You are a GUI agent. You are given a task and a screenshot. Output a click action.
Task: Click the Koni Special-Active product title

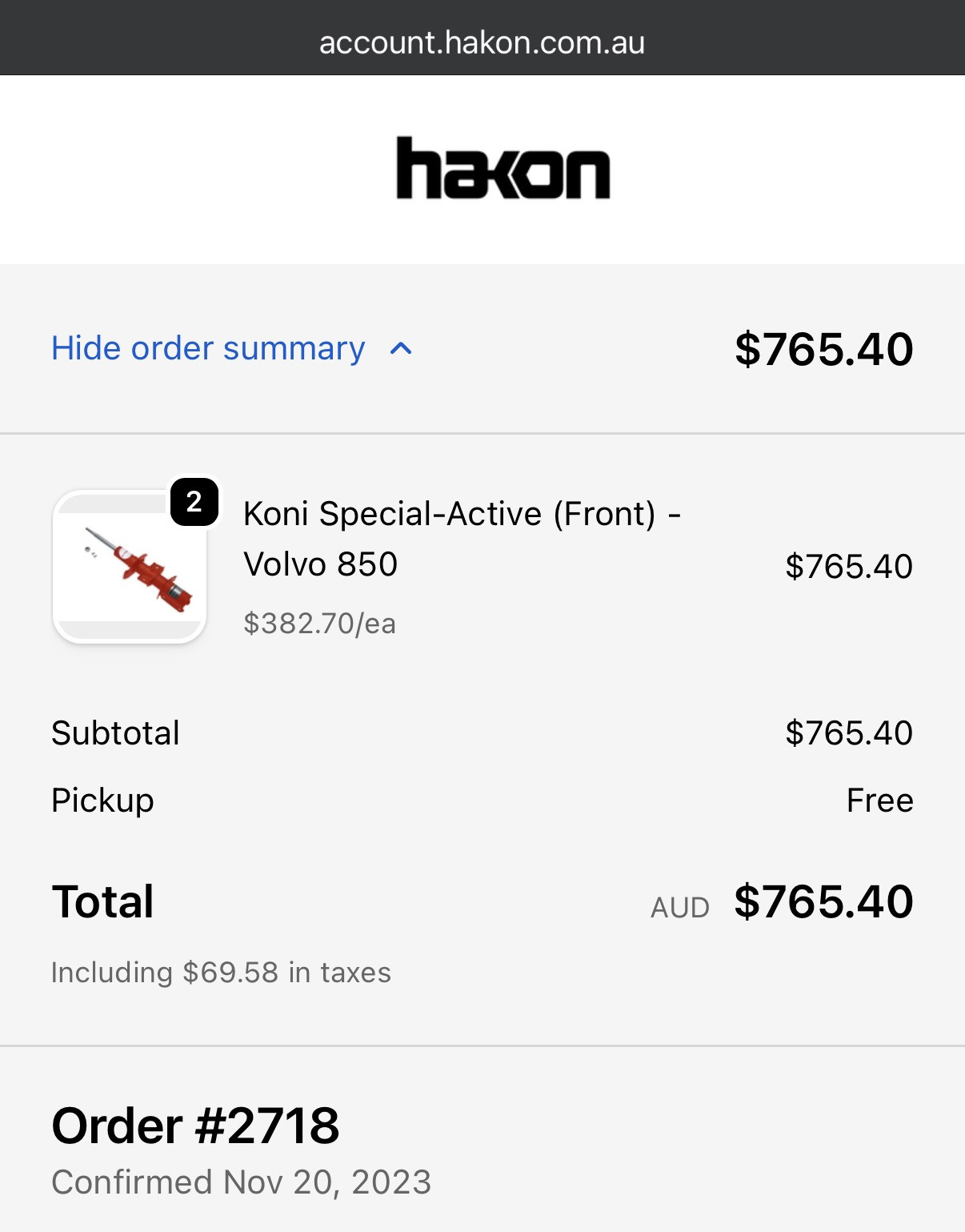pos(462,539)
